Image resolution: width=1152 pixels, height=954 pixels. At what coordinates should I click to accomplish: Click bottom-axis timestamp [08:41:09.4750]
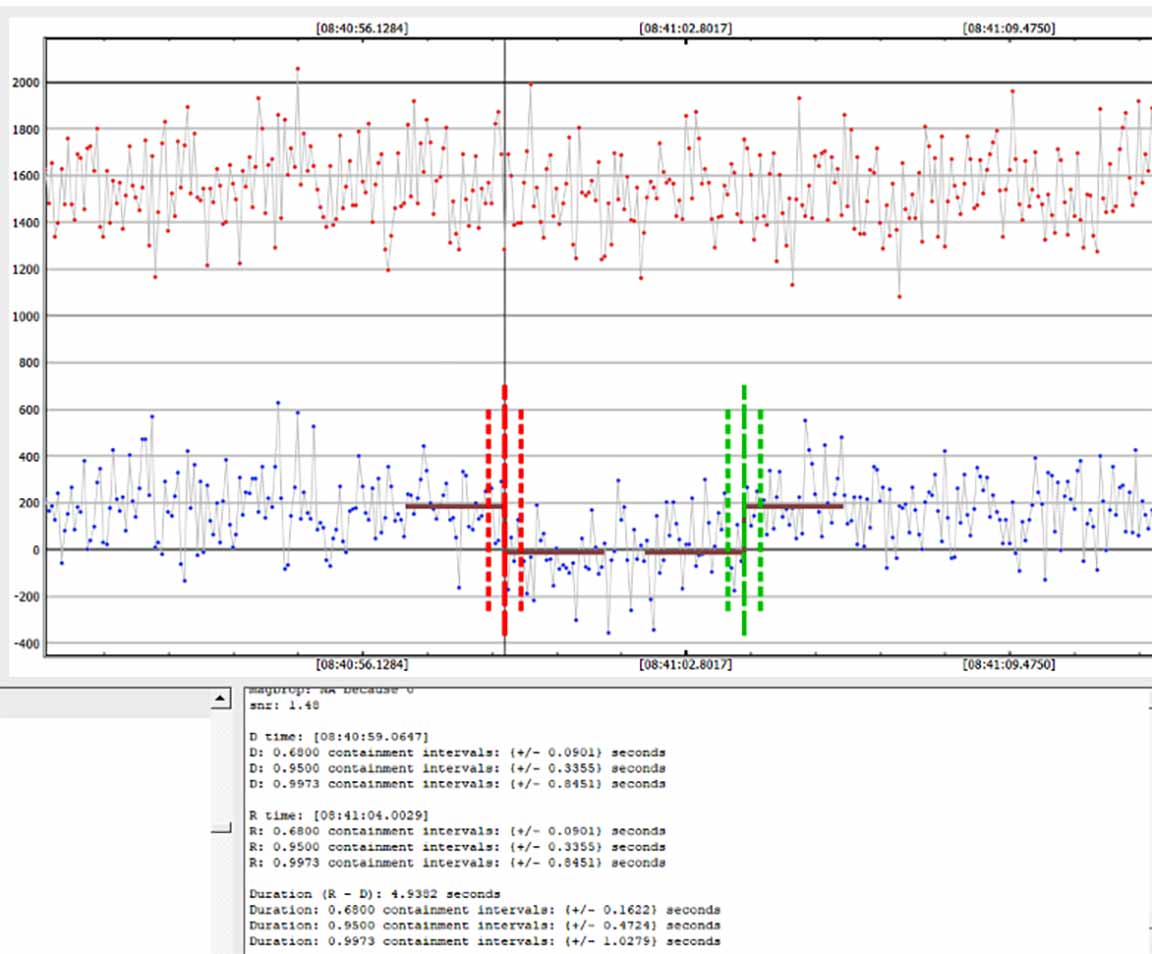[x=1009, y=664]
